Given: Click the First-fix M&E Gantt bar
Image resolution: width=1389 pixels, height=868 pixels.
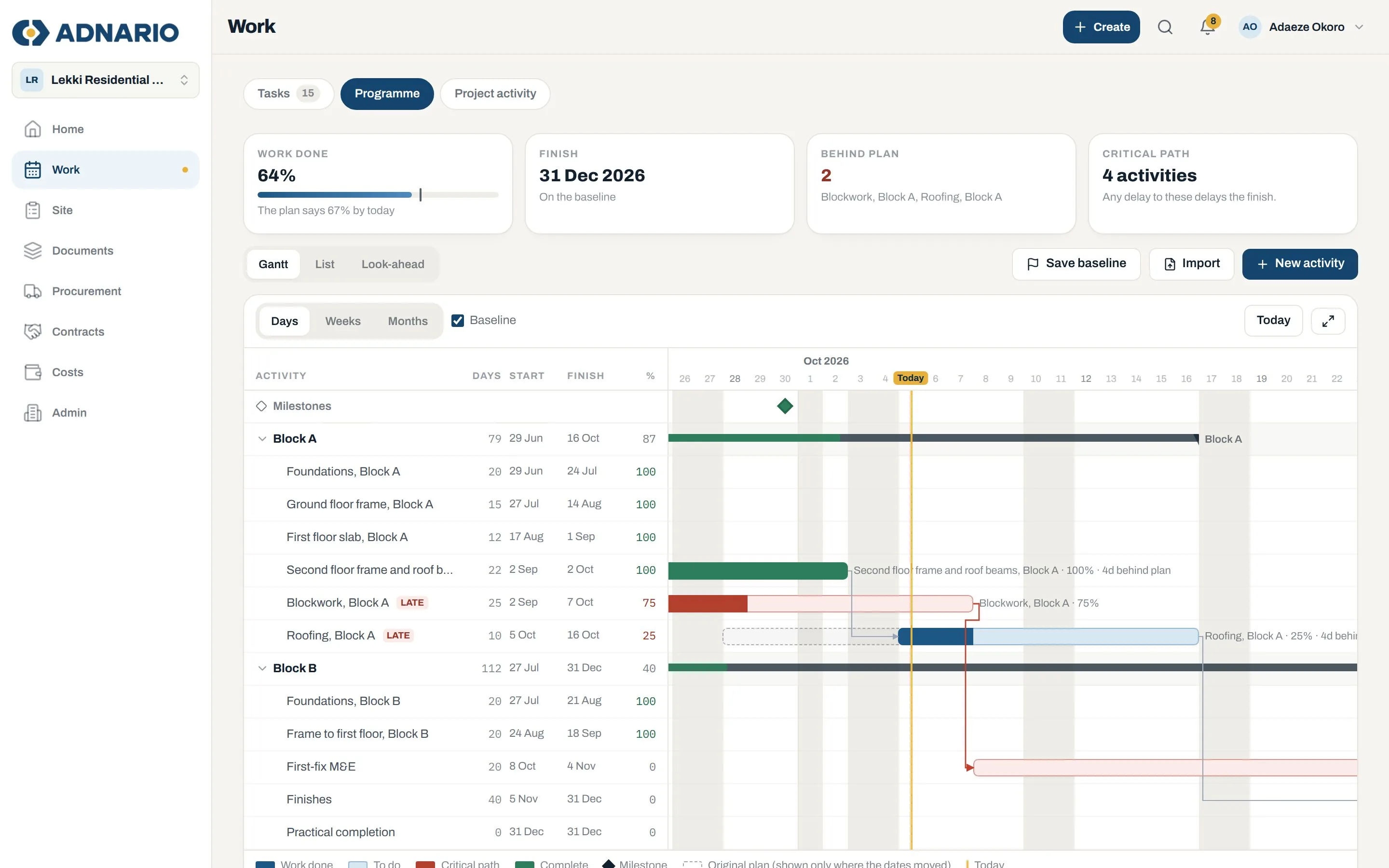Looking at the screenshot, I should 1165,768.
